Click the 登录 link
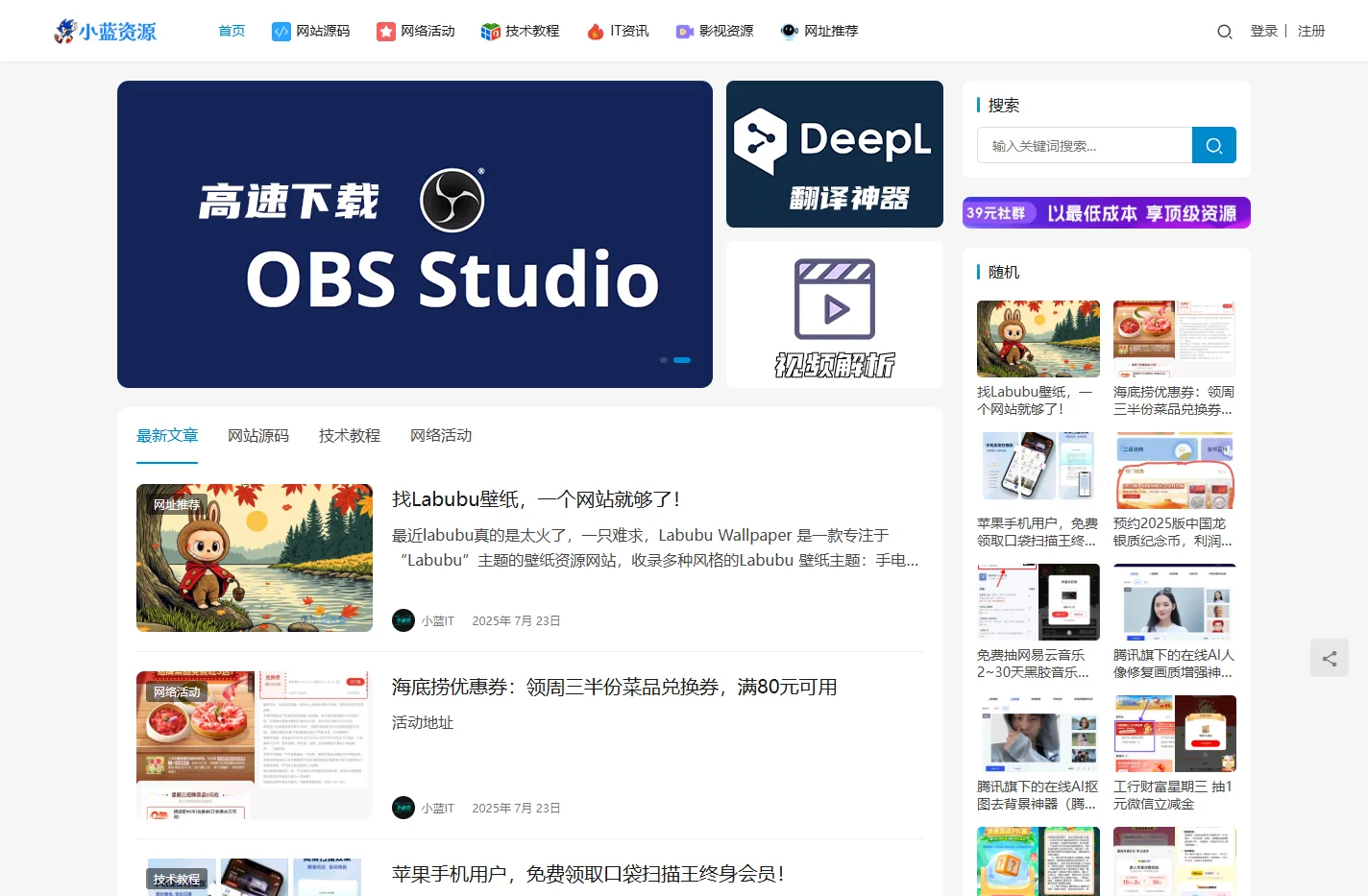The image size is (1368, 896). tap(1264, 31)
